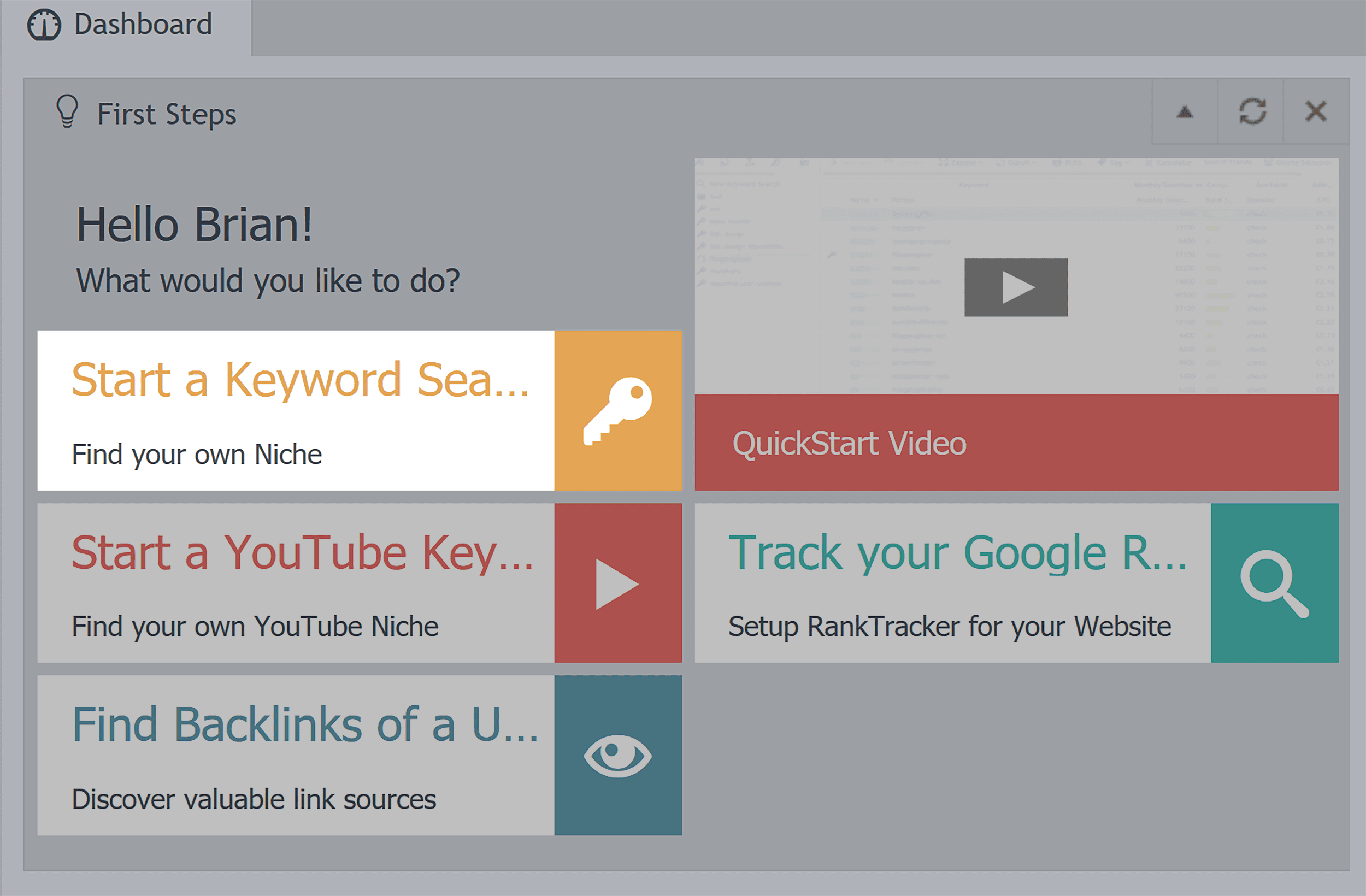
Task: Click the teal magnifier icon tile
Action: [1275, 583]
